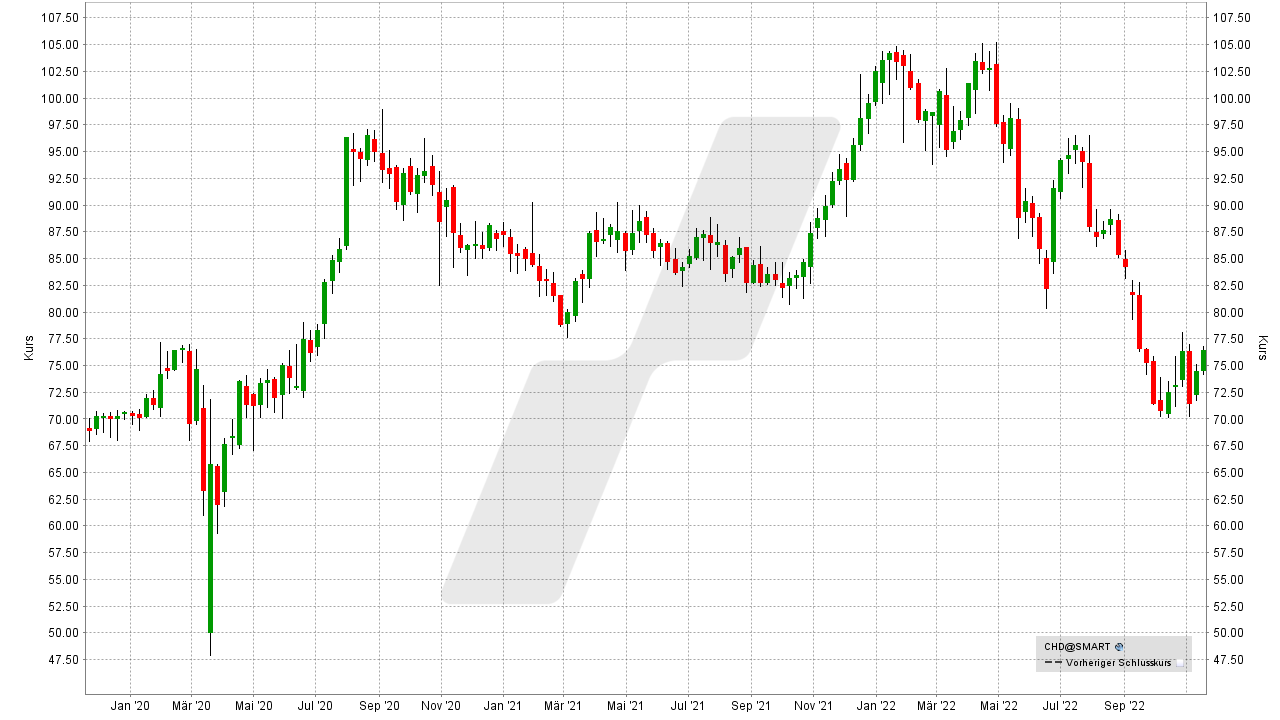Viewport: 1280px width, 720px height.
Task: Select the tall green March 2020 crash candle
Action: pos(211,548)
